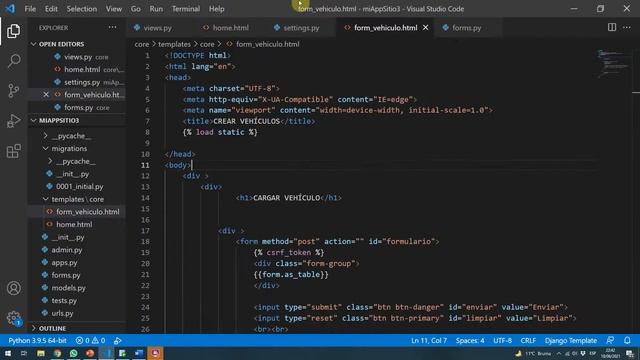Open Windows action center icon
This screenshot has width=640, height=360.
click(630, 354)
